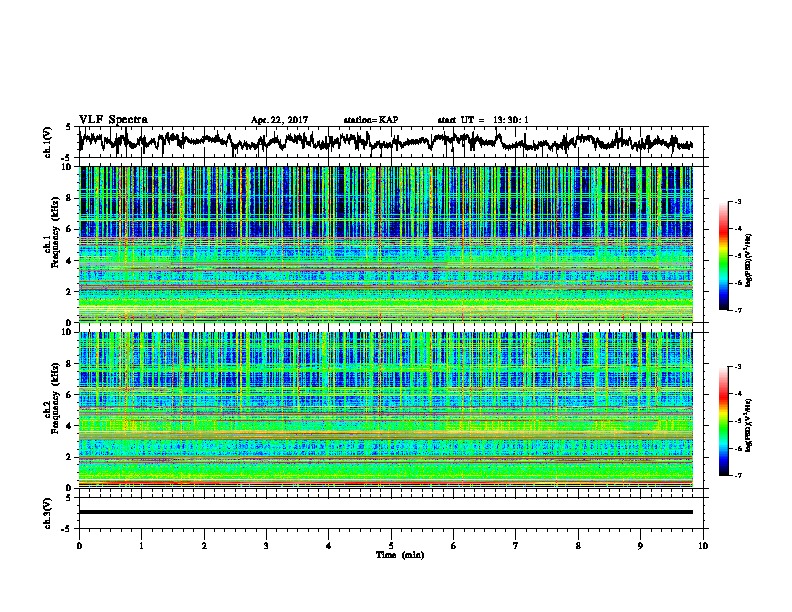Screen dimensions: 792x612
Task: Click time axis tick label "5"
Action: pyautogui.click(x=391, y=546)
